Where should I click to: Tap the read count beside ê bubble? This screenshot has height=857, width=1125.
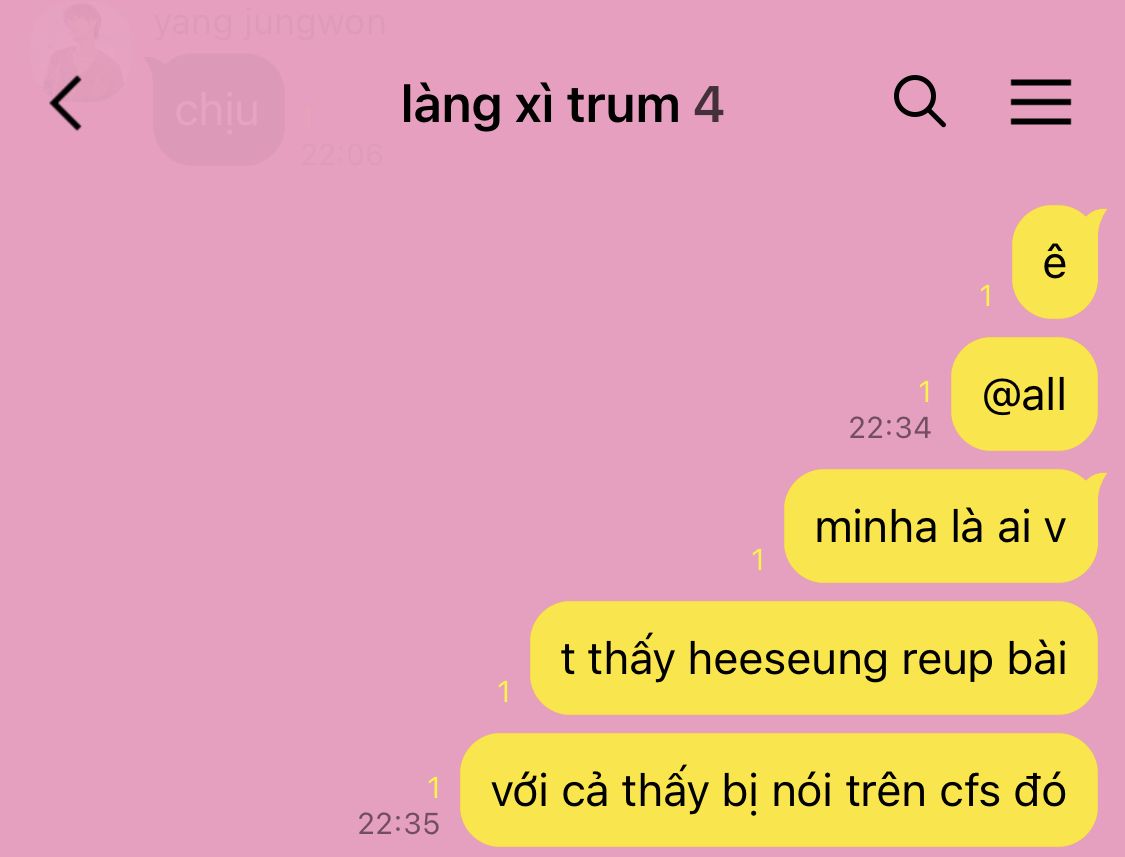(987, 296)
